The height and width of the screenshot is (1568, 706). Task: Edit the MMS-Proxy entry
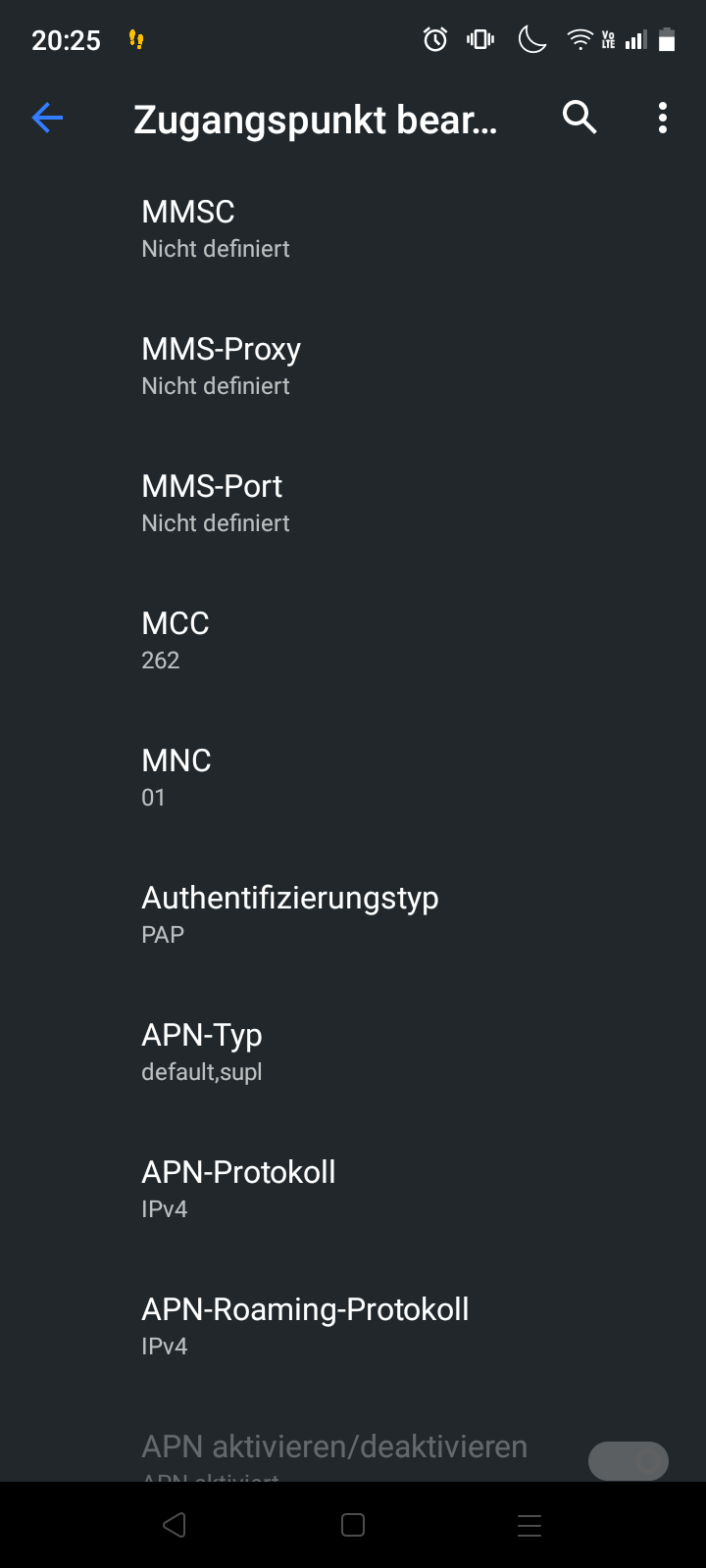221,366
